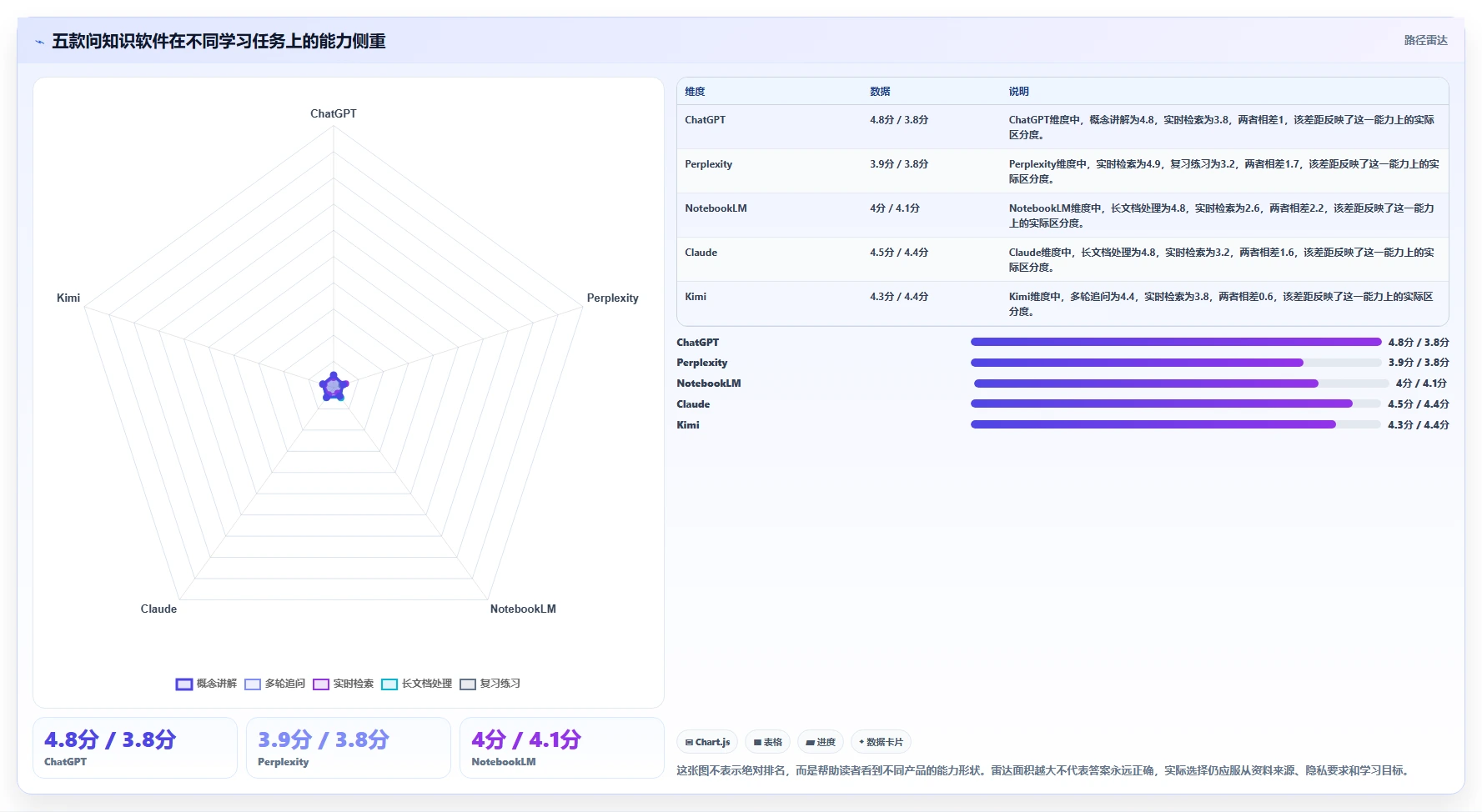
Task: Click table cell 4.8分 / 3.8分
Action: (x=899, y=120)
